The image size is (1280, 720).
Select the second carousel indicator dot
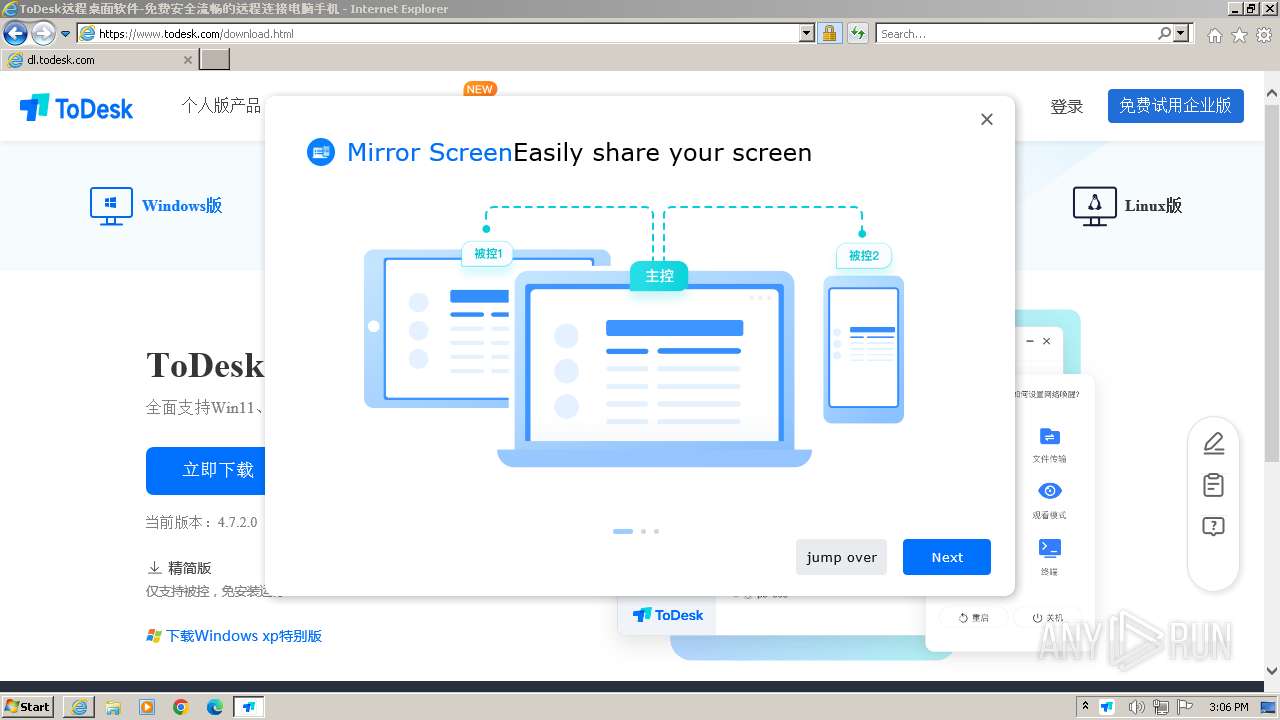point(643,531)
